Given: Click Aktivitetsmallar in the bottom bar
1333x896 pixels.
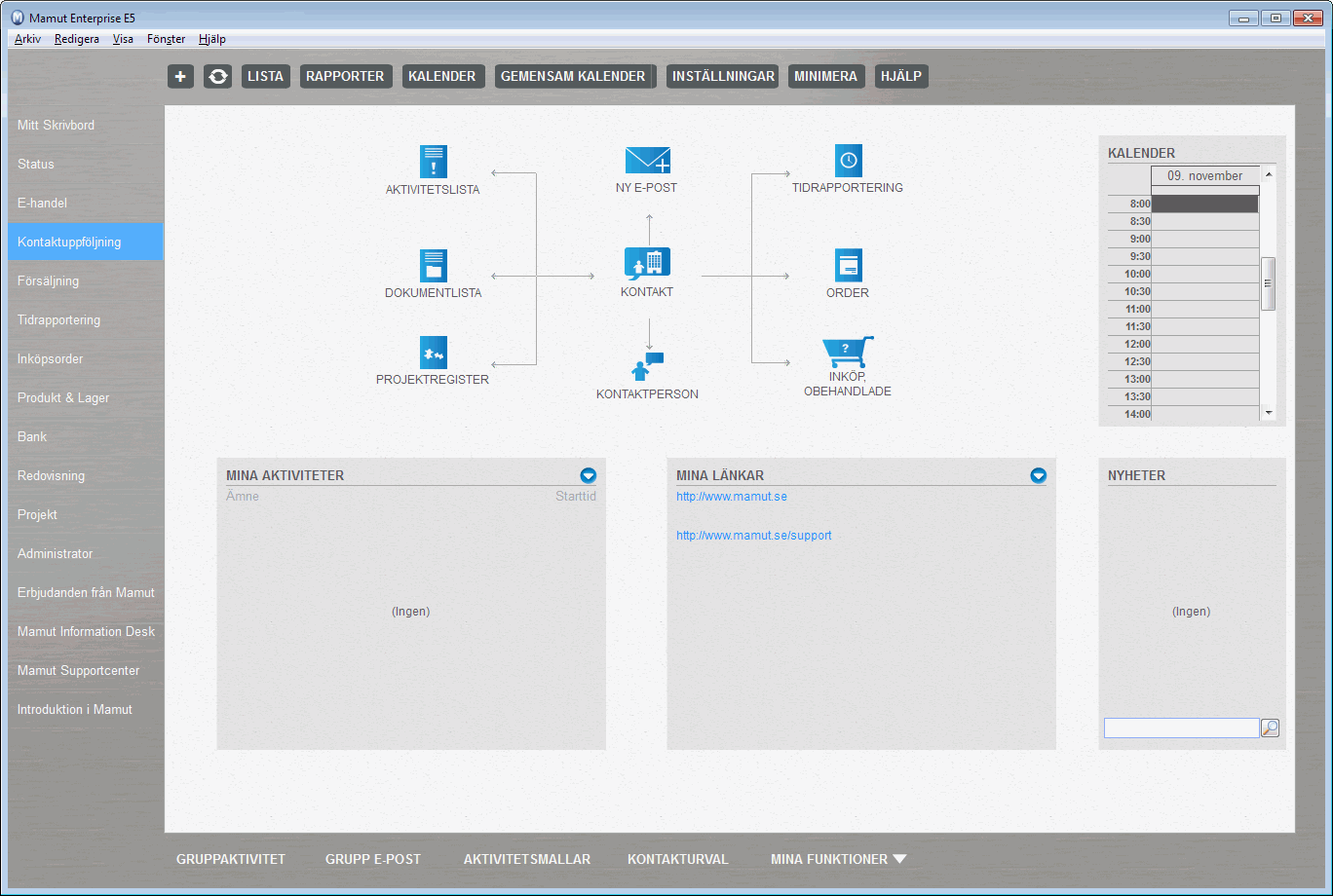Looking at the screenshot, I should pos(527,859).
